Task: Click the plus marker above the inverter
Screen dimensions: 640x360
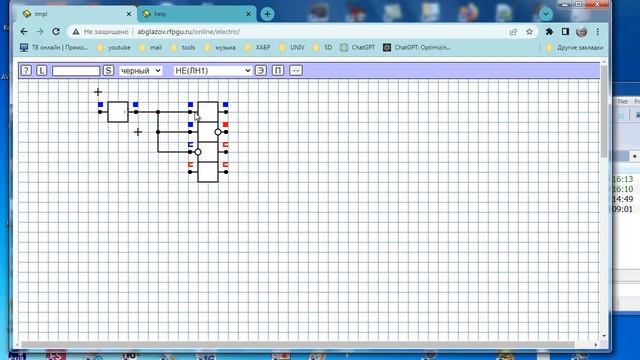Action: pyautogui.click(x=98, y=92)
